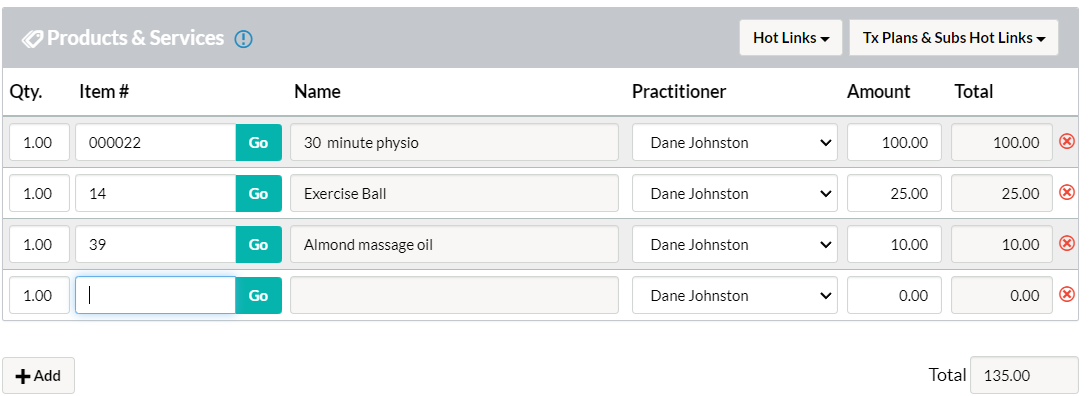The image size is (1089, 396).
Task: Expand Tx Plans & Subs Hot Links menu
Action: tap(954, 38)
